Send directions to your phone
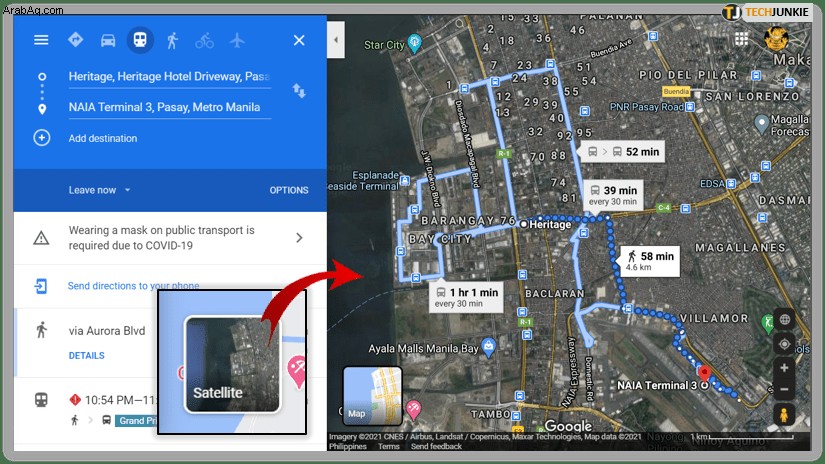This screenshot has width=825, height=464. tap(133, 286)
